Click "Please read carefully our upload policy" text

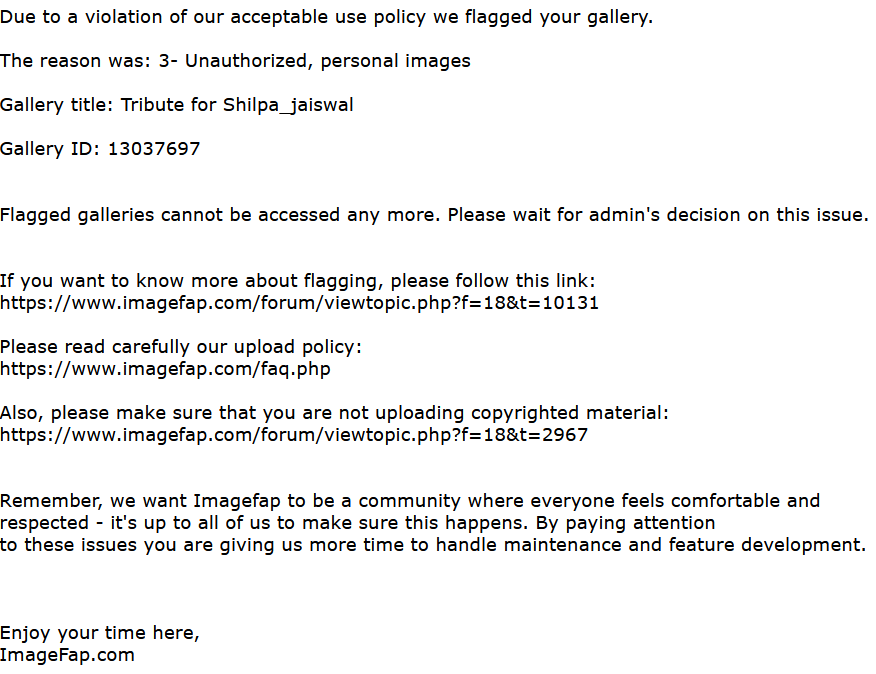pos(180,347)
